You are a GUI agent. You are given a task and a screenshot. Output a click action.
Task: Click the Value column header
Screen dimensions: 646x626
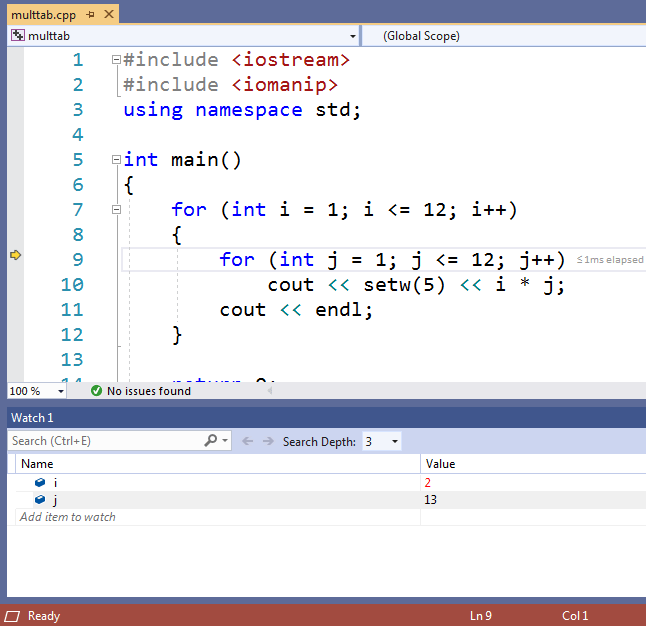pyautogui.click(x=533, y=464)
